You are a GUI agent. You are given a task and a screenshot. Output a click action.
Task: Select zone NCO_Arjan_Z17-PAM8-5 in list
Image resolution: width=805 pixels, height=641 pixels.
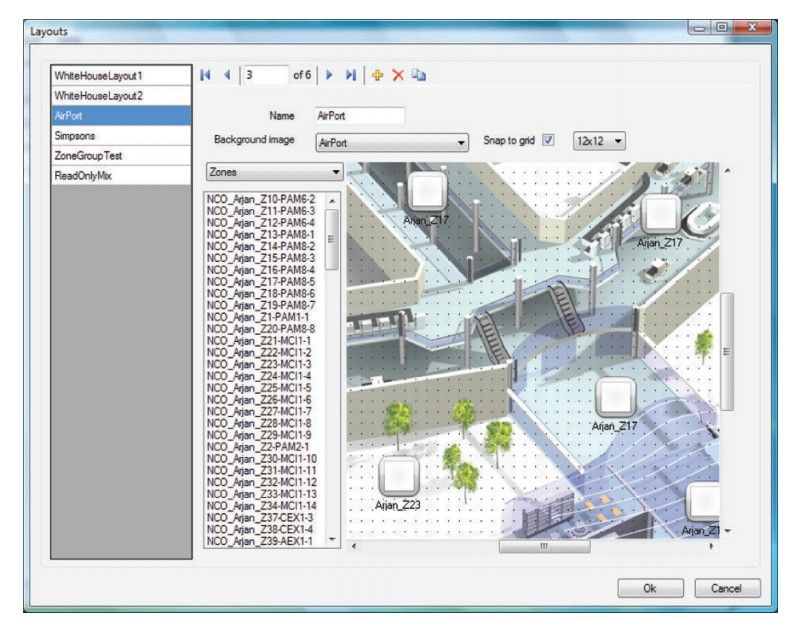click(x=262, y=282)
